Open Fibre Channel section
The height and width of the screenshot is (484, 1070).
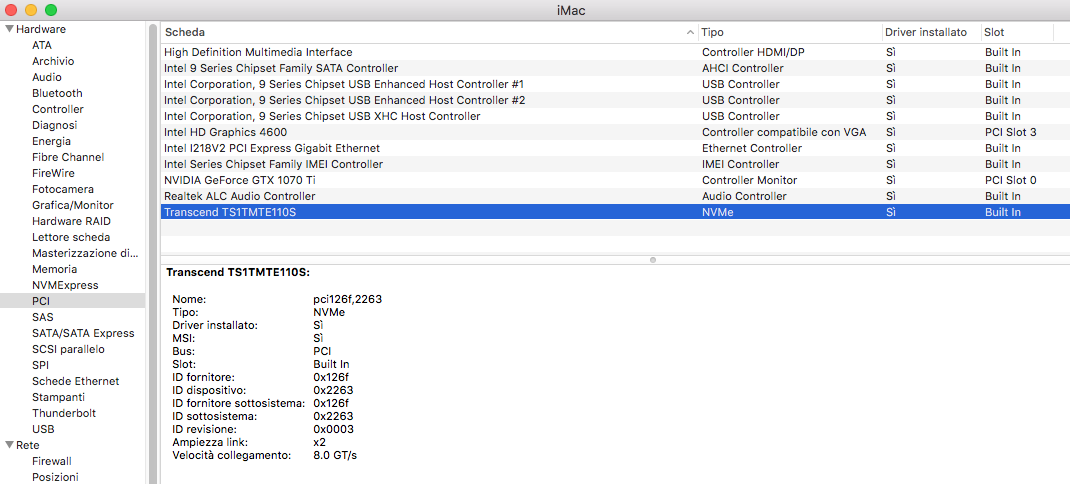(68, 157)
